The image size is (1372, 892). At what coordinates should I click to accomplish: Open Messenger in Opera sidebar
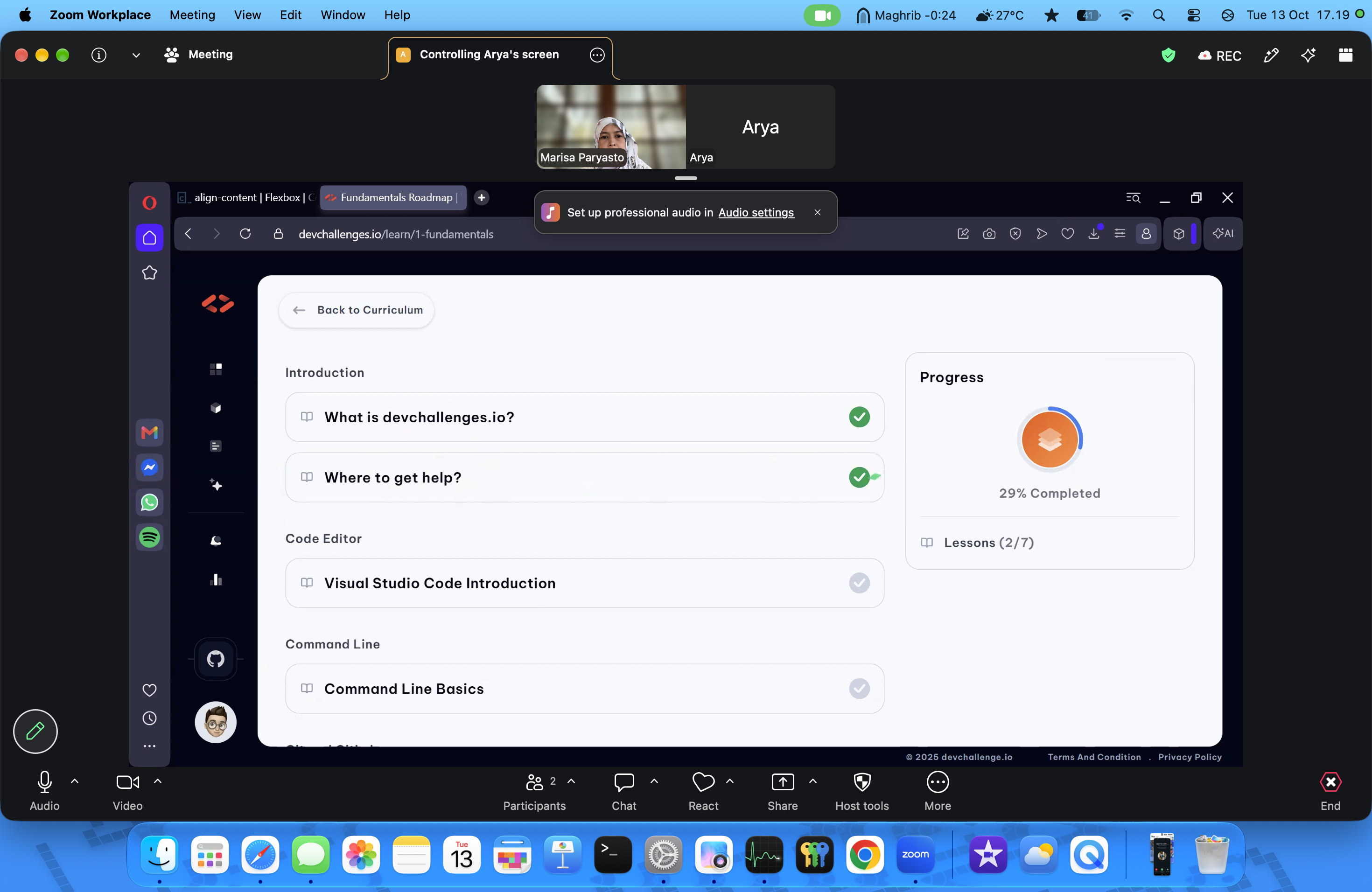(x=149, y=467)
